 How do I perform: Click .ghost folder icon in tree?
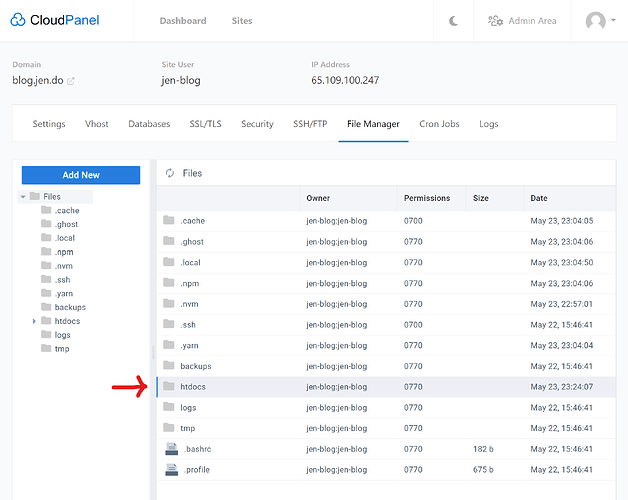click(46, 224)
